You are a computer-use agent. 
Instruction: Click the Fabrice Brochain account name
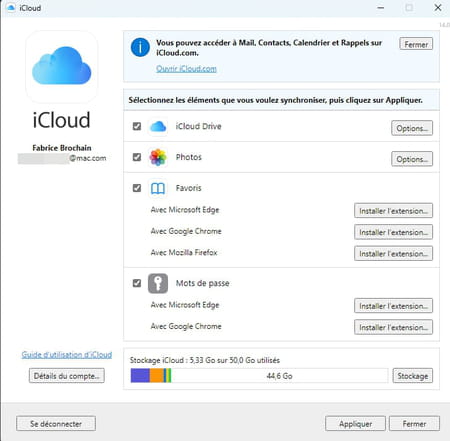point(62,148)
